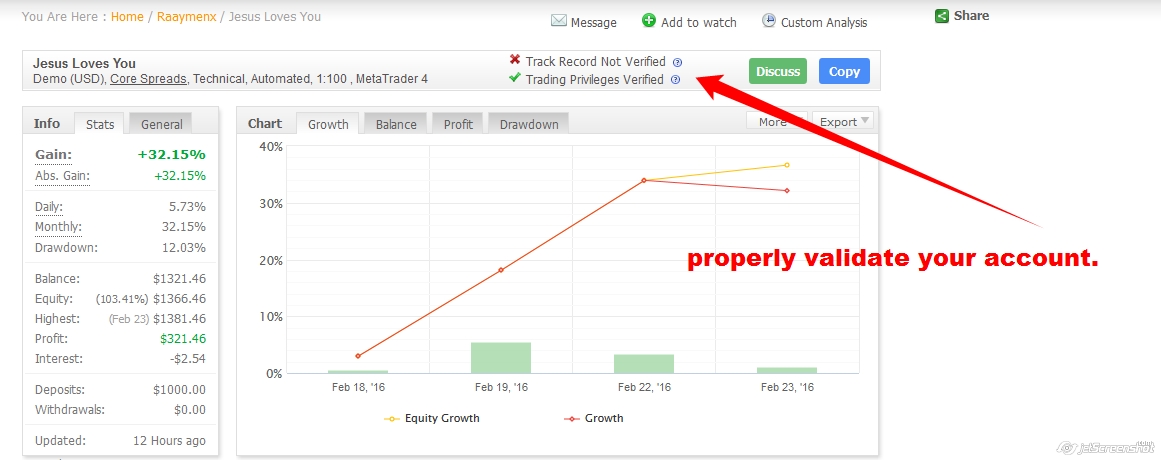Click the Interest value -$2.54

pyautogui.click(x=187, y=359)
